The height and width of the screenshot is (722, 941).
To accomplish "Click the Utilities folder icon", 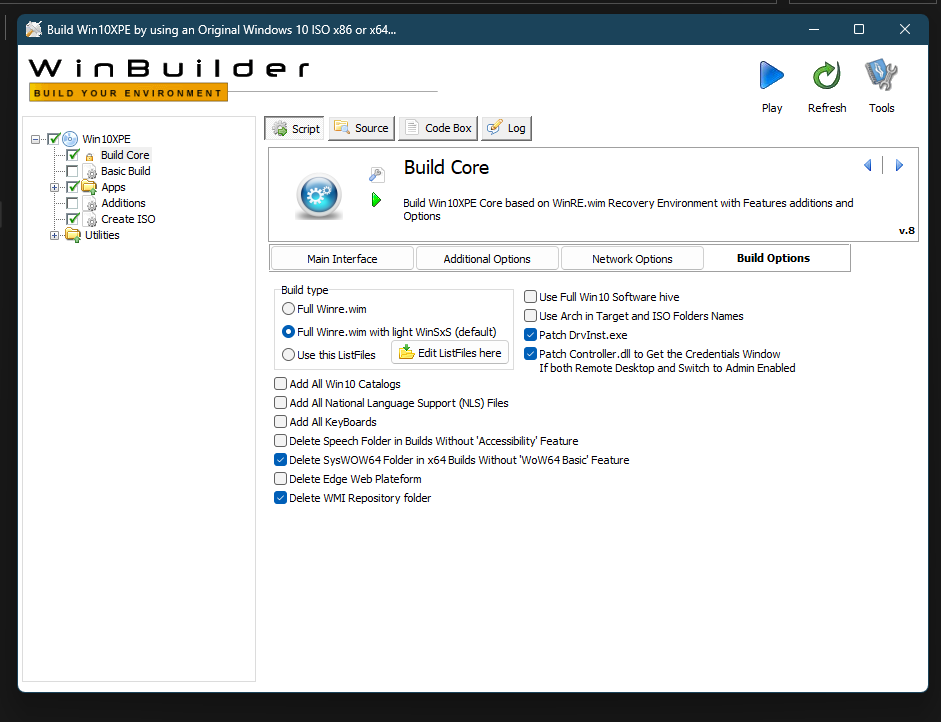I will click(73, 235).
